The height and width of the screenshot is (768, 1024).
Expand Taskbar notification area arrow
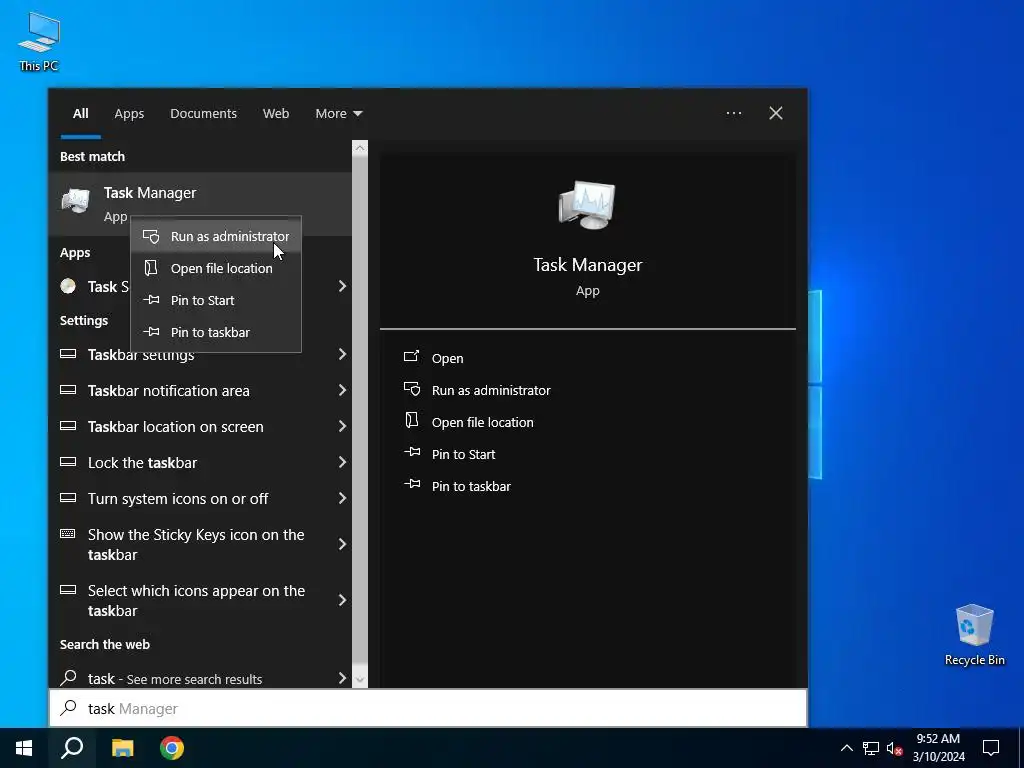point(342,390)
